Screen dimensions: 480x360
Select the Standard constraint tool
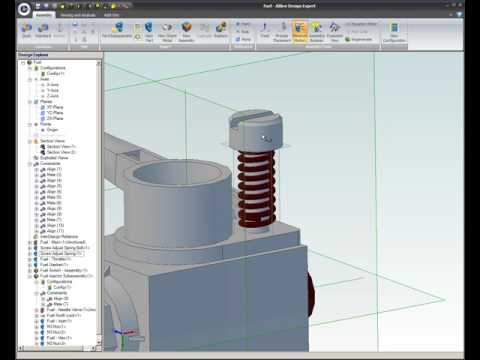point(43,30)
